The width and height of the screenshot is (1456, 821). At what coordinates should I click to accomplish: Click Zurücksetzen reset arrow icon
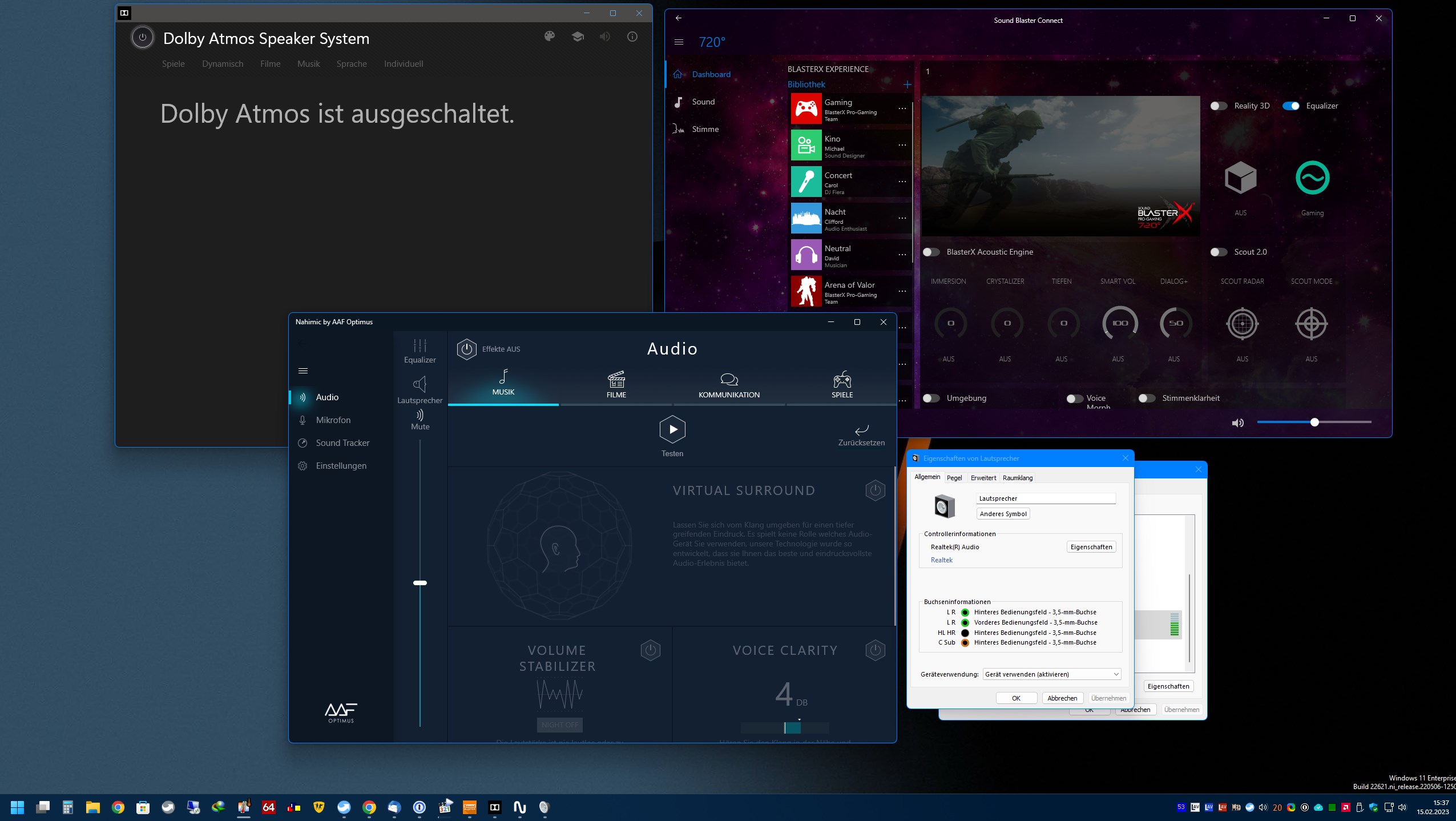(861, 430)
